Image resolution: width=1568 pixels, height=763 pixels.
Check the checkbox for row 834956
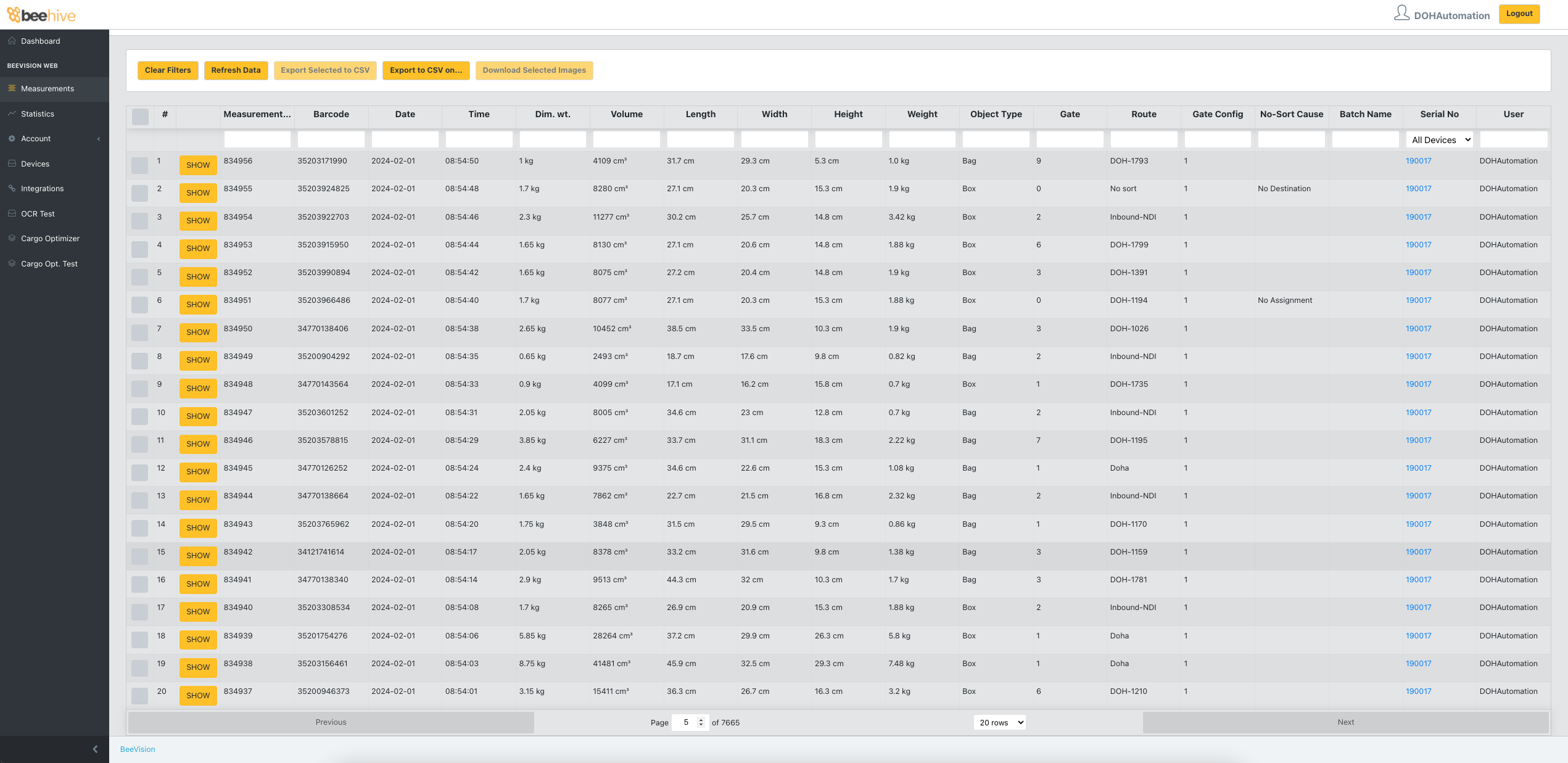pos(140,165)
